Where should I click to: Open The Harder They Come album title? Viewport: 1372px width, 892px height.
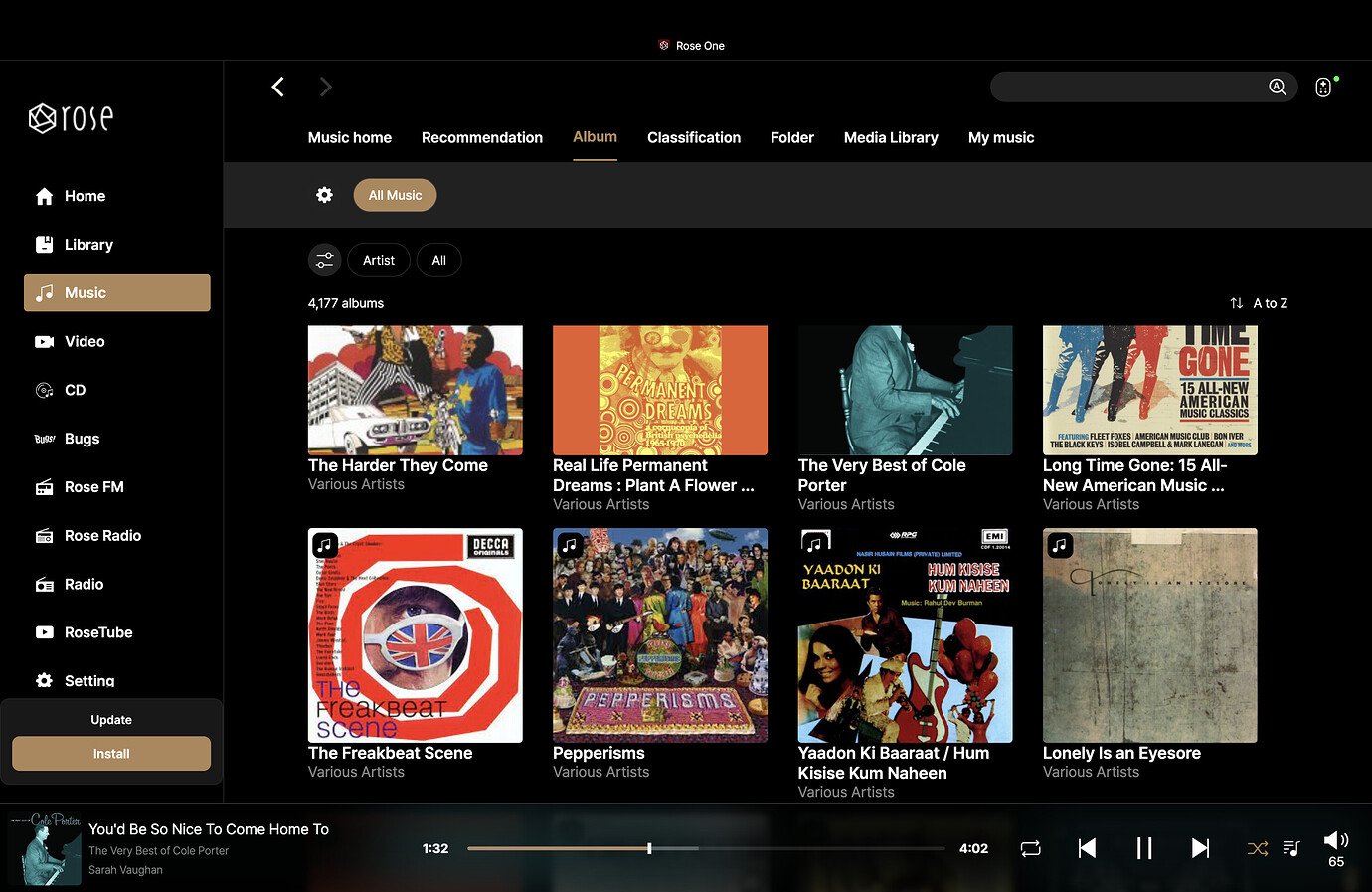[x=398, y=465]
